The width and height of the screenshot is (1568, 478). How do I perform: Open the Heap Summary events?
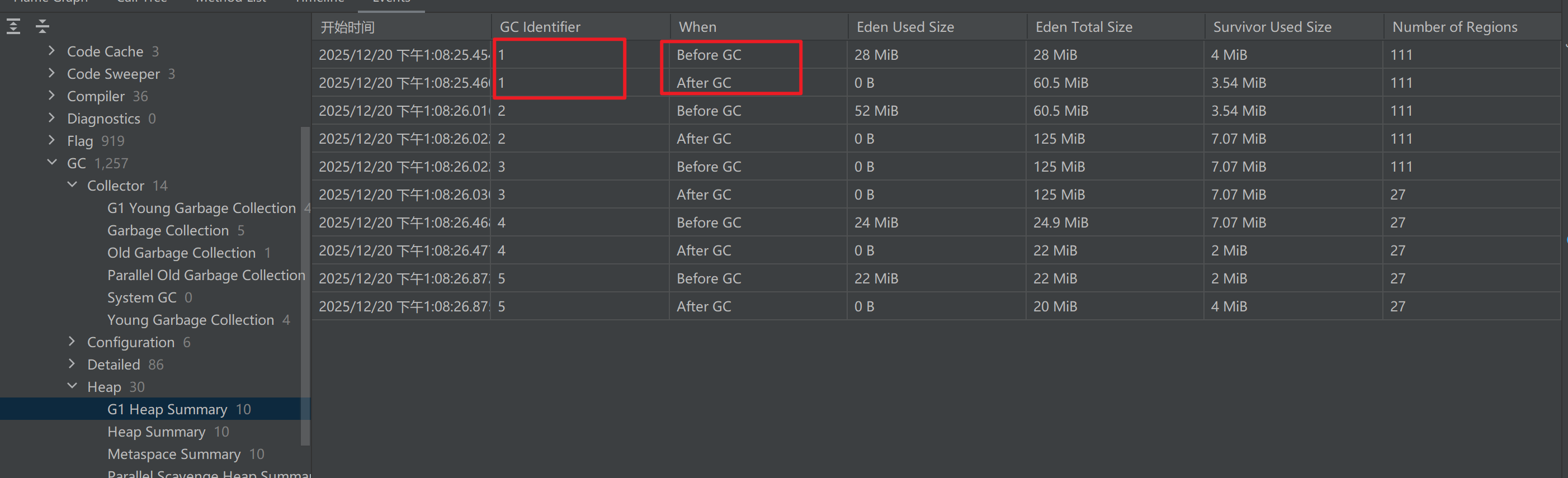156,432
